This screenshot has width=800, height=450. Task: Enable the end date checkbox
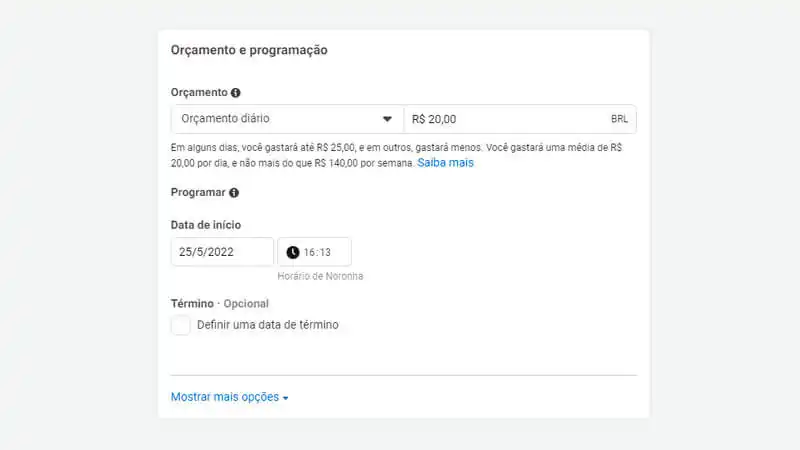[x=181, y=325]
